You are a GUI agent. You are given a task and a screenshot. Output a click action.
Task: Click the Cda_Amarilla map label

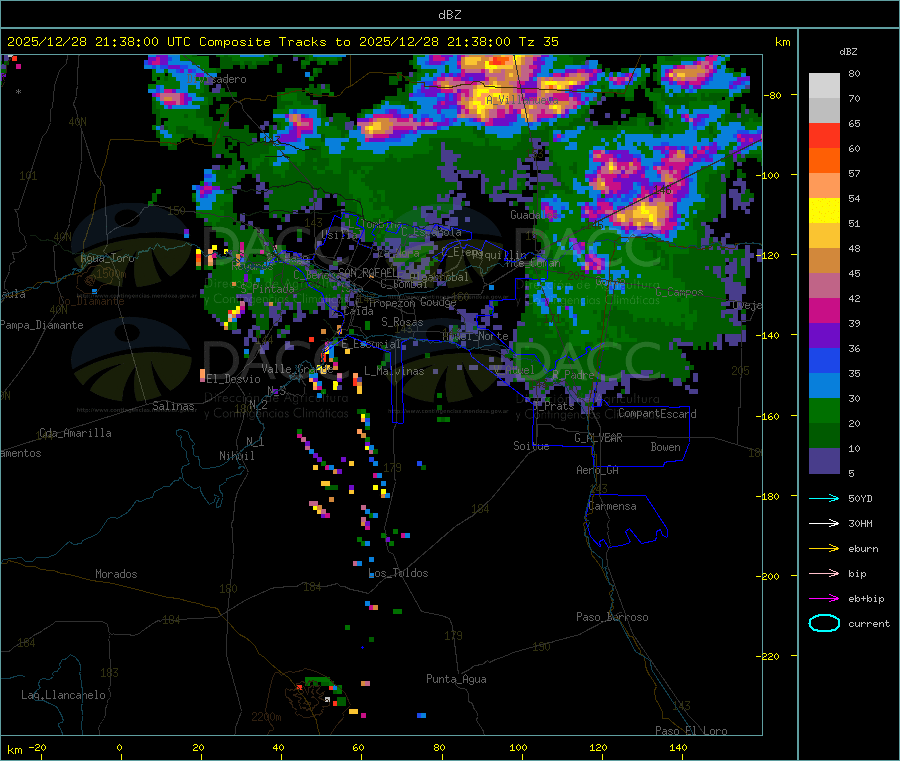tap(75, 433)
